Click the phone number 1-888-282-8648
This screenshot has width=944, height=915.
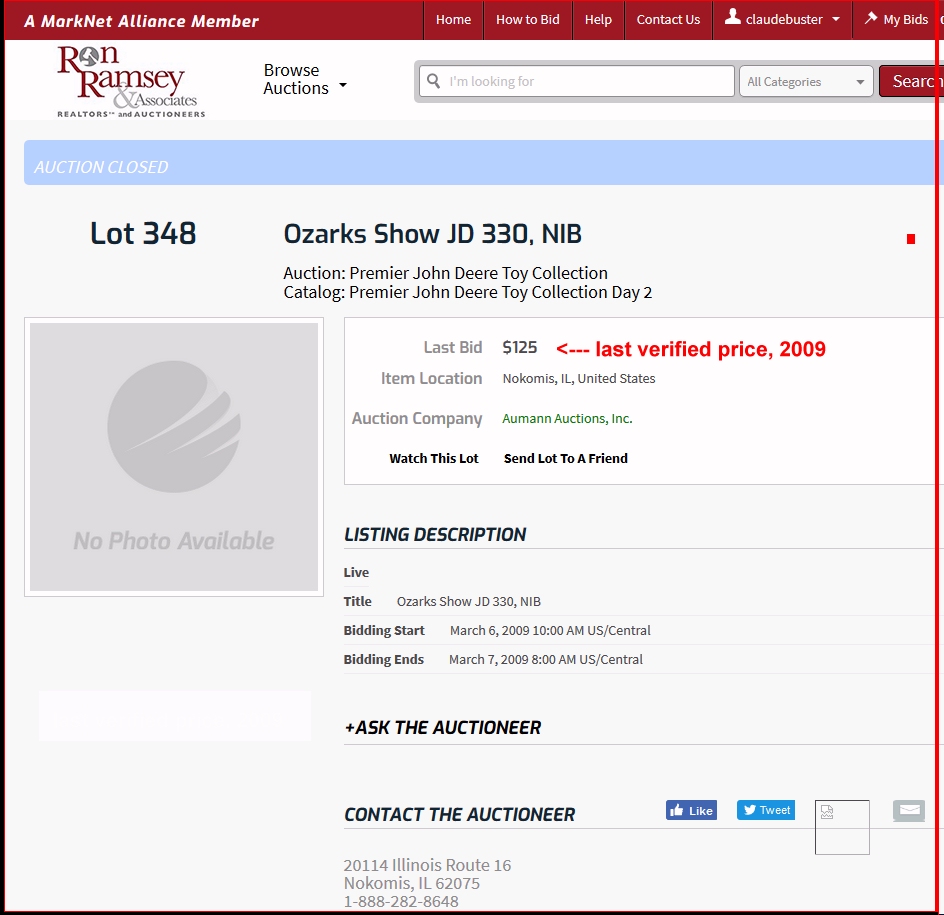401,901
